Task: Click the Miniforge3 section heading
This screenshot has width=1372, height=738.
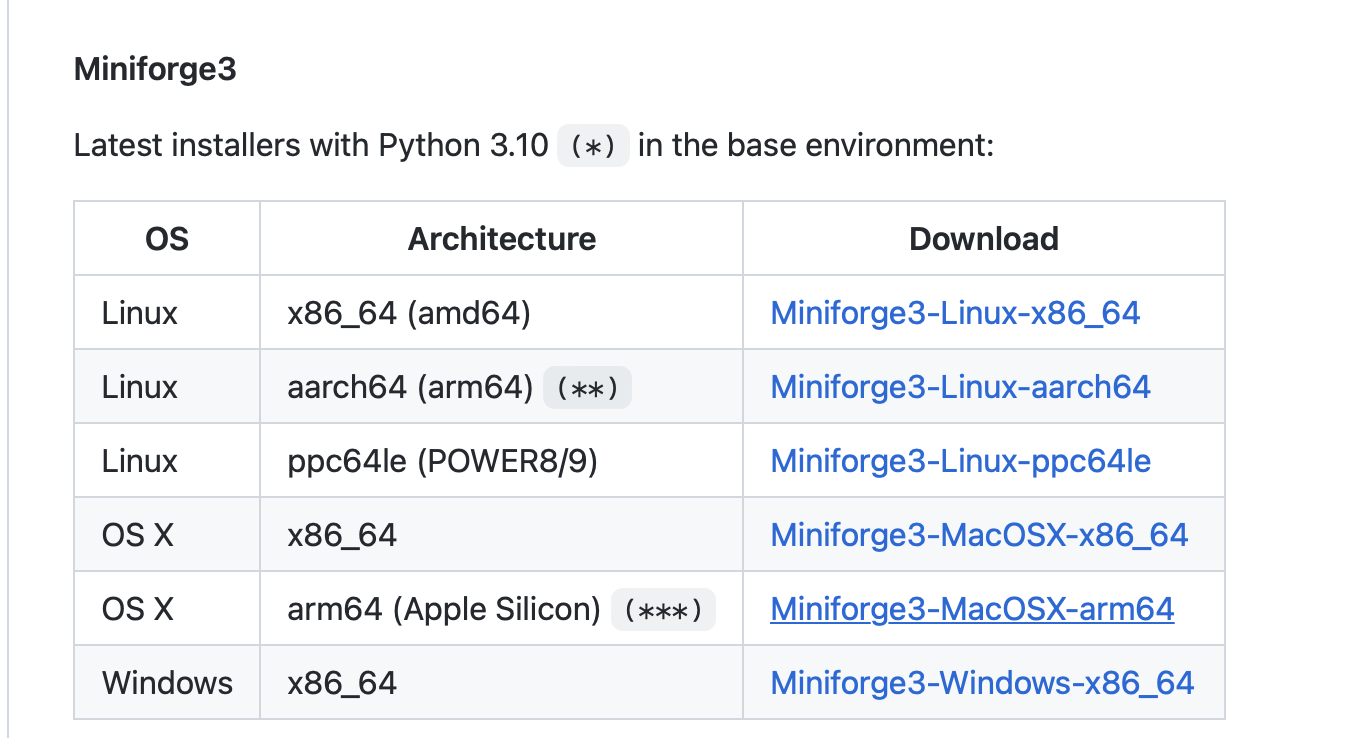Action: point(155,70)
